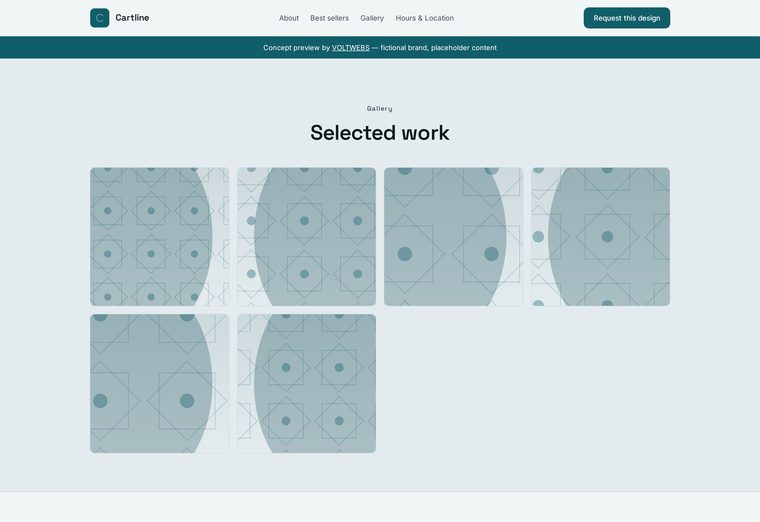Open third gallery thumbnail in top row

coord(454,237)
